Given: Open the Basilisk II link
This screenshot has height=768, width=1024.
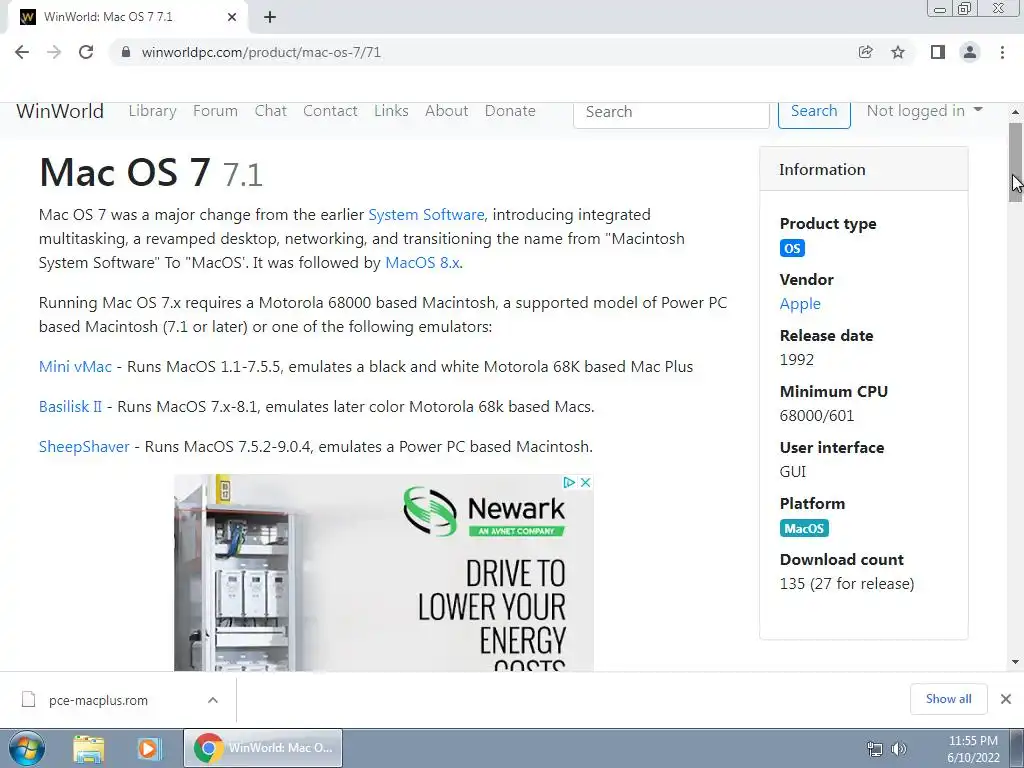Looking at the screenshot, I should coord(70,406).
